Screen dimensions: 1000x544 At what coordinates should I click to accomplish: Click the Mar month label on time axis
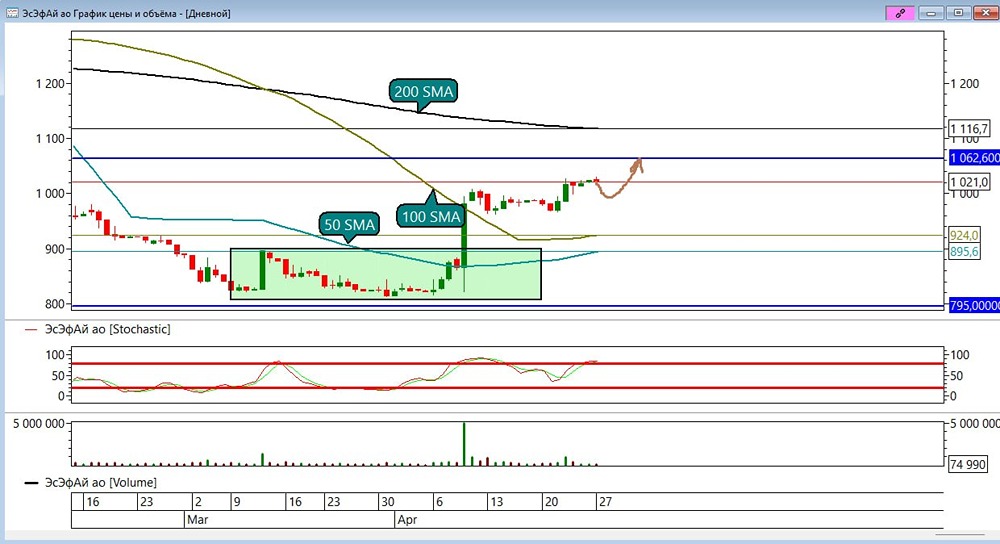point(198,520)
